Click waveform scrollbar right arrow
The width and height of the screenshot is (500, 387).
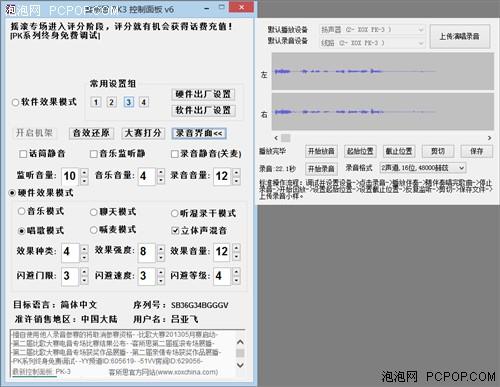(x=489, y=138)
